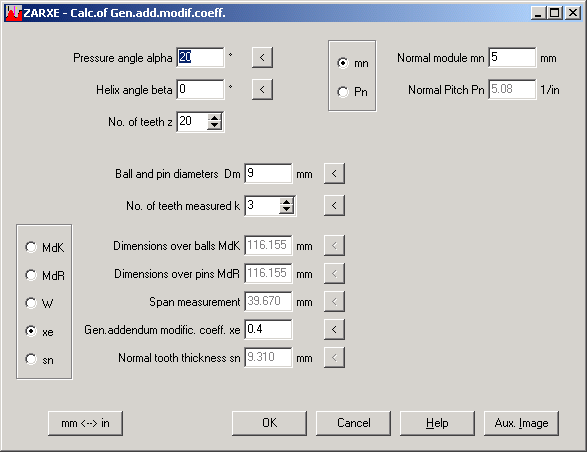587x452 pixels.
Task: Toggle units with mm <--> in button
Action: 85,423
